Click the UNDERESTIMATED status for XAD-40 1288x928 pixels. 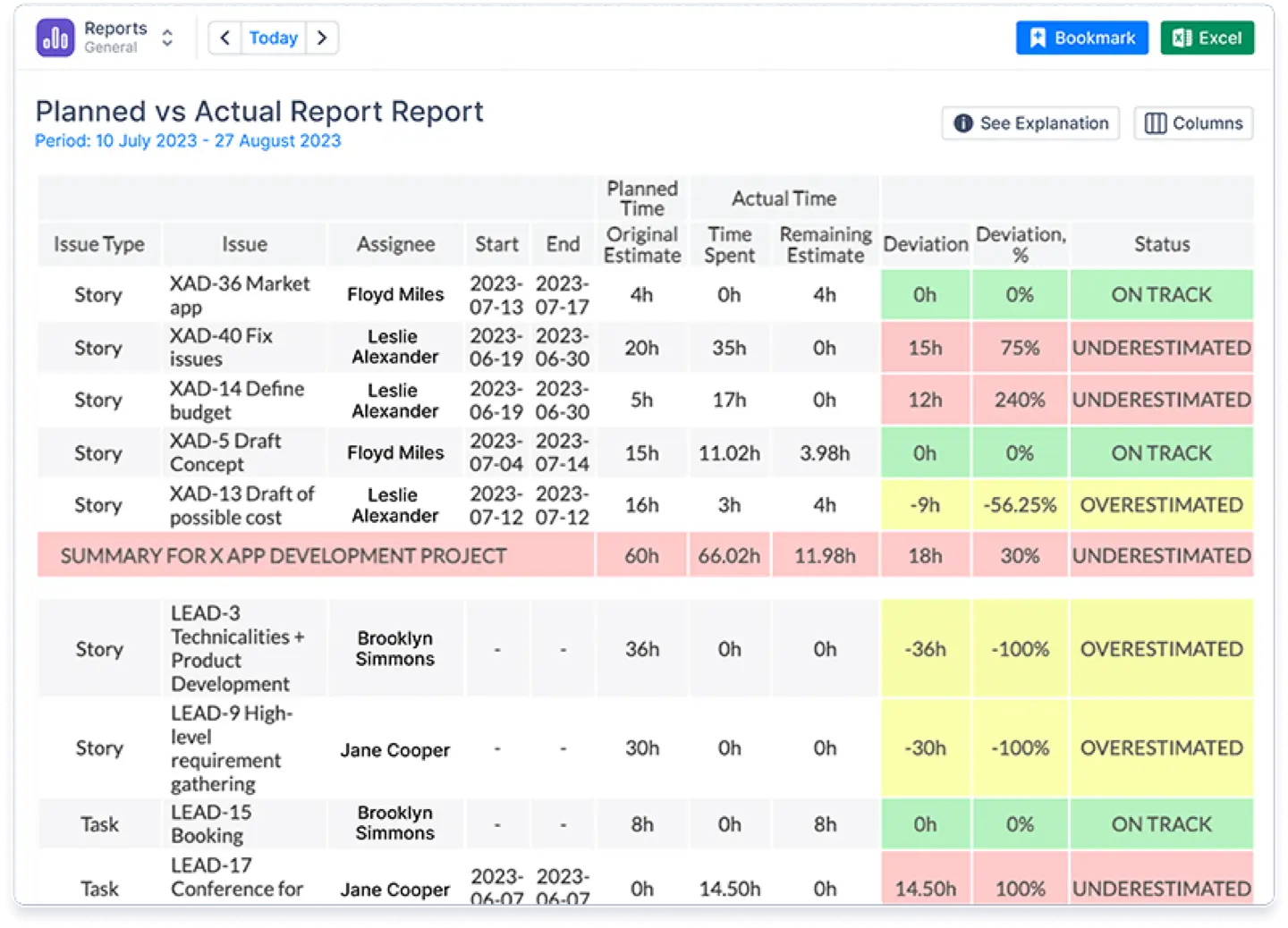click(x=1161, y=348)
